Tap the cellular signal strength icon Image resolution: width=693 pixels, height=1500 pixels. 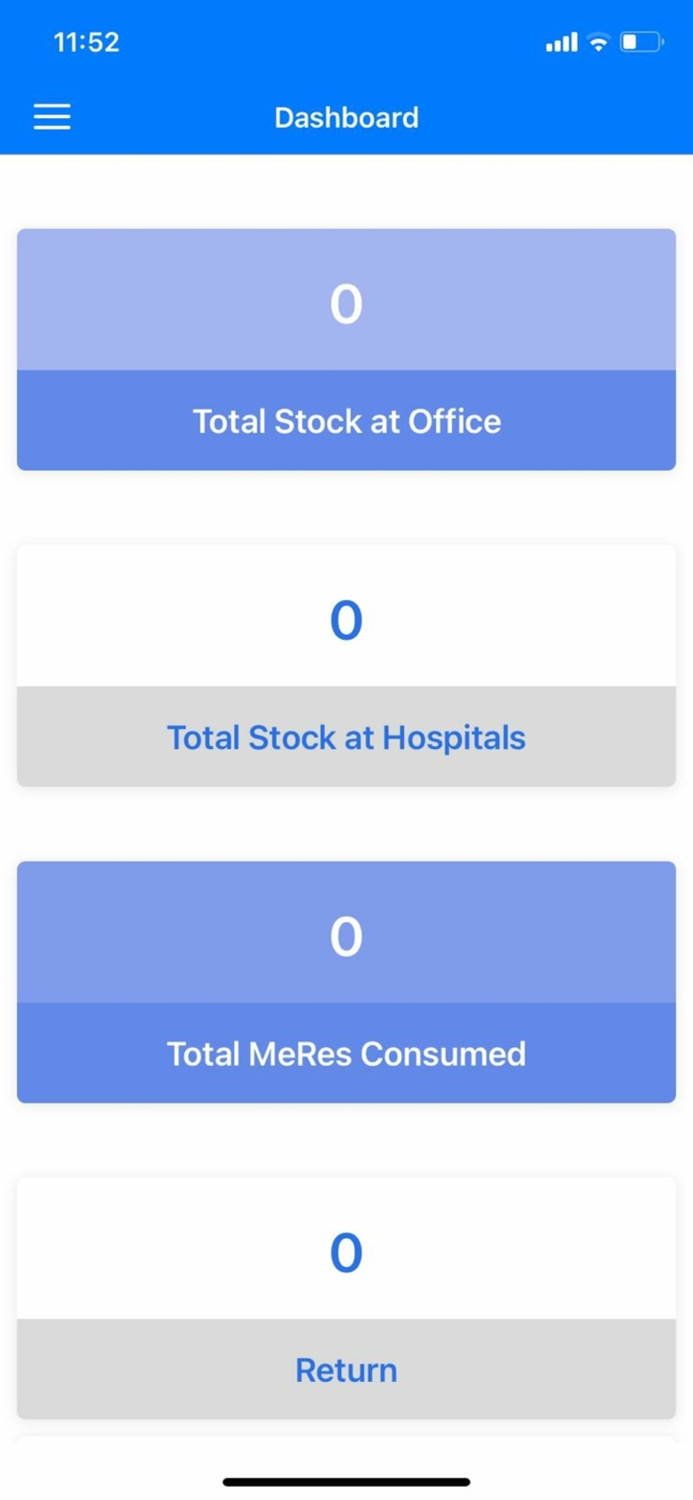[560, 41]
